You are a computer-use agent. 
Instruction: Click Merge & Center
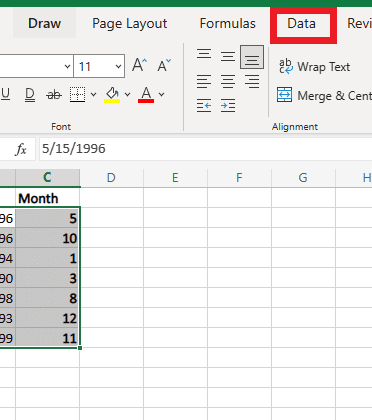pos(324,95)
